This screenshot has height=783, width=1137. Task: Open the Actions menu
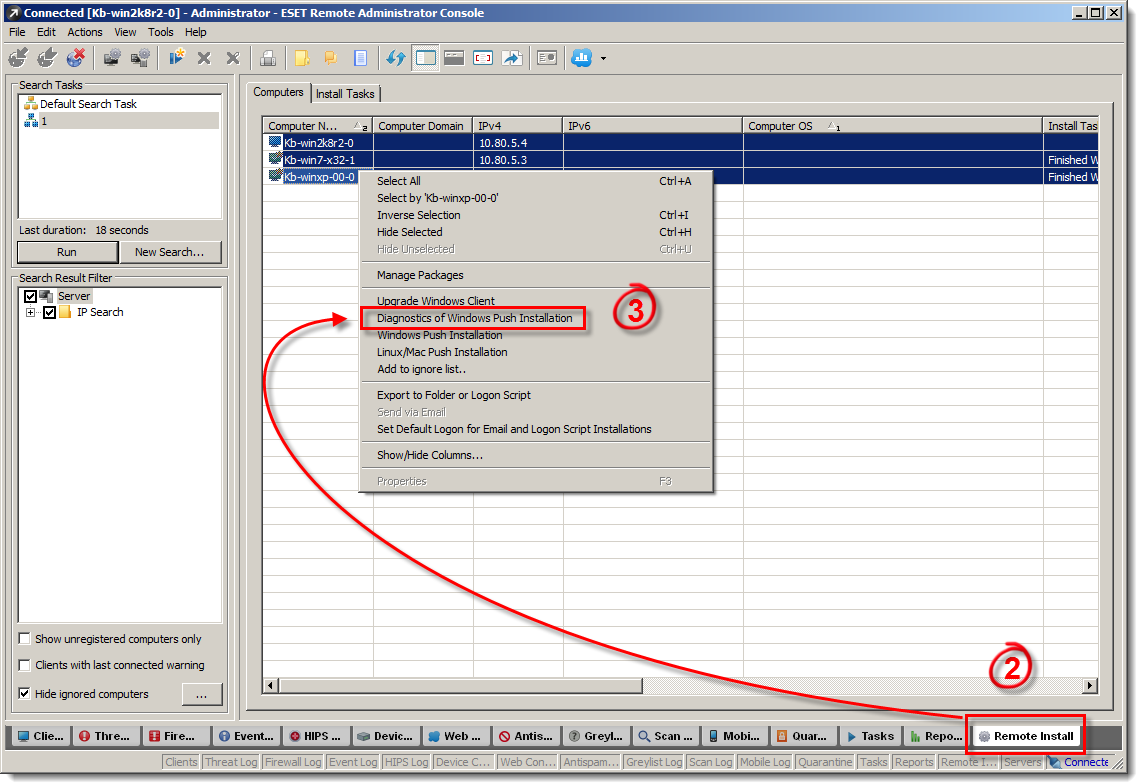pos(85,32)
